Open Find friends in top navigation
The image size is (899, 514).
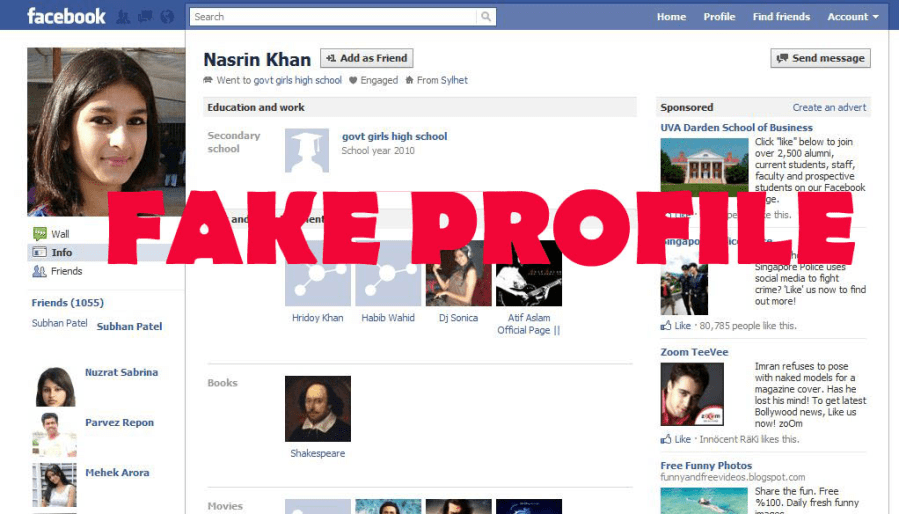(x=781, y=17)
